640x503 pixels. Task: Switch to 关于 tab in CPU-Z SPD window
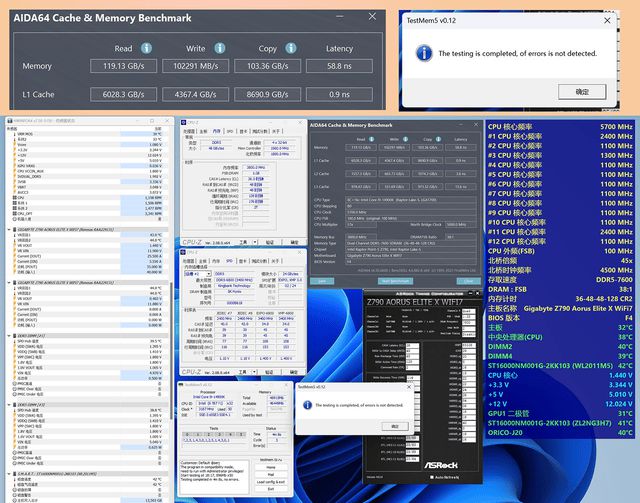276,261
